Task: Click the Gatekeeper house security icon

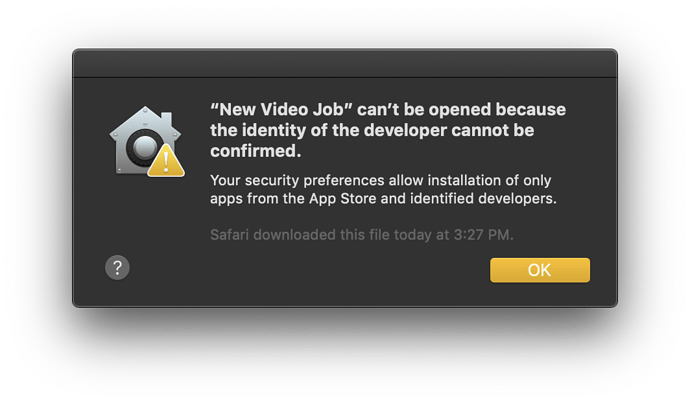Action: [x=147, y=141]
